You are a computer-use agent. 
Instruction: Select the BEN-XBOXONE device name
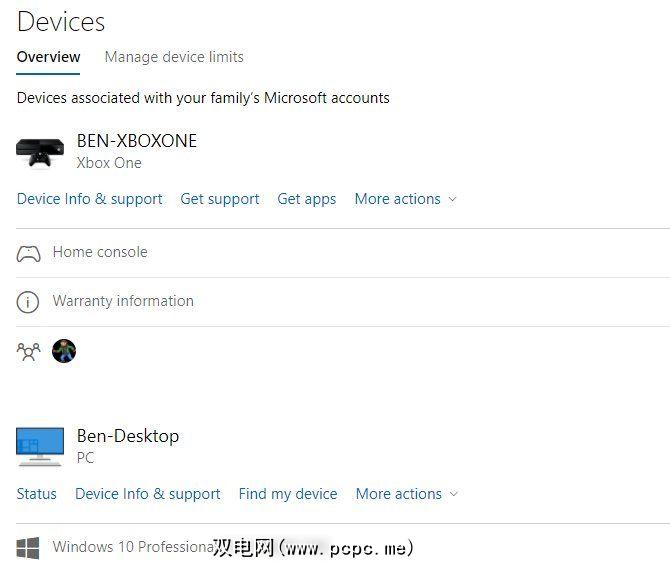pyautogui.click(x=137, y=141)
